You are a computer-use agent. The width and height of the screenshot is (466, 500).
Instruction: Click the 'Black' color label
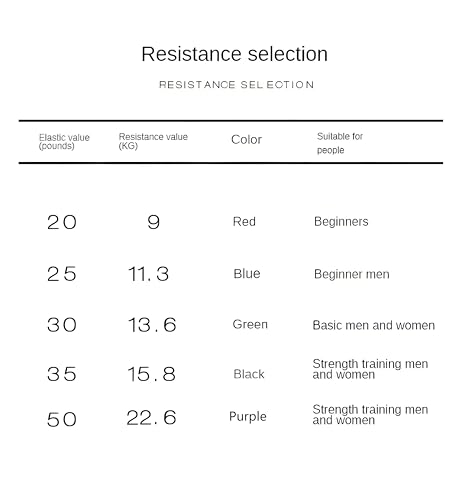click(x=249, y=374)
